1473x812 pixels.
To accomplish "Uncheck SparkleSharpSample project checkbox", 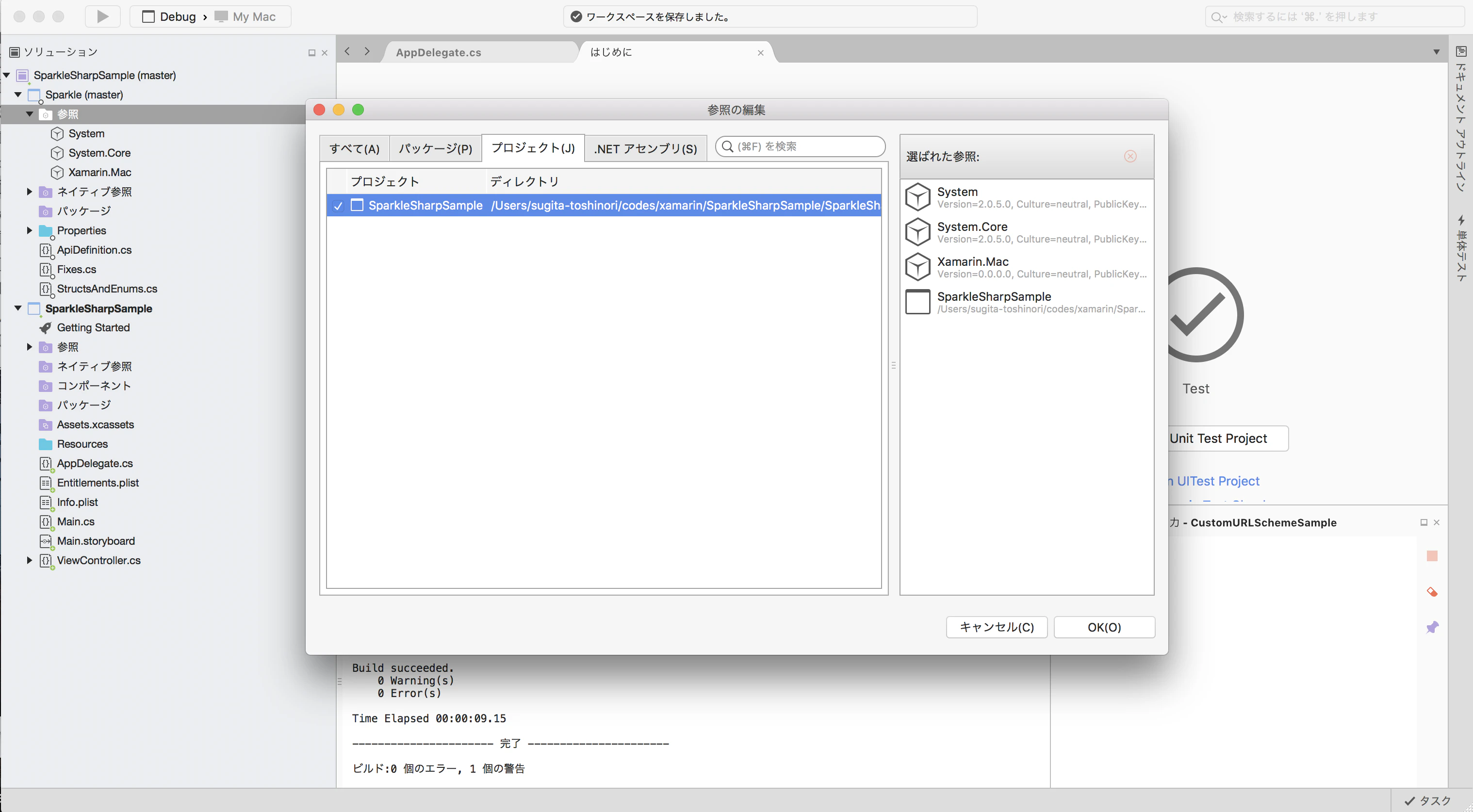I will pos(338,206).
